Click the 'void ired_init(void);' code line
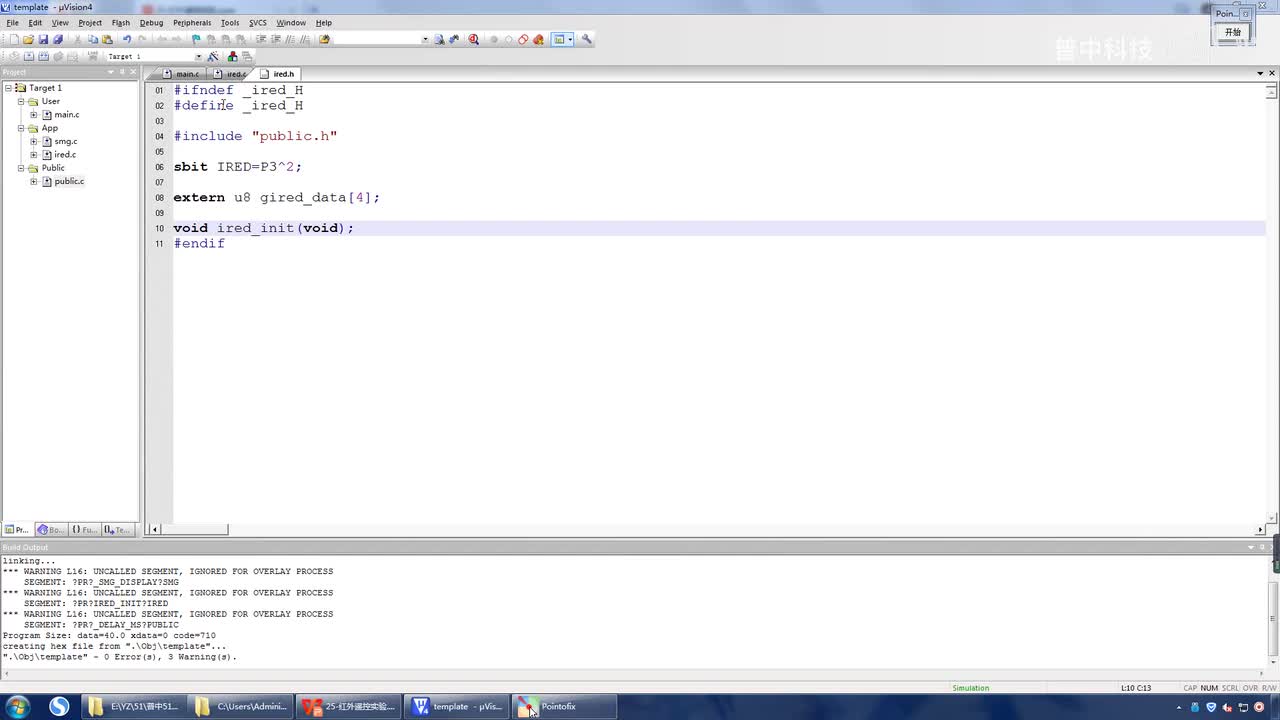This screenshot has width=1280, height=720. (264, 228)
